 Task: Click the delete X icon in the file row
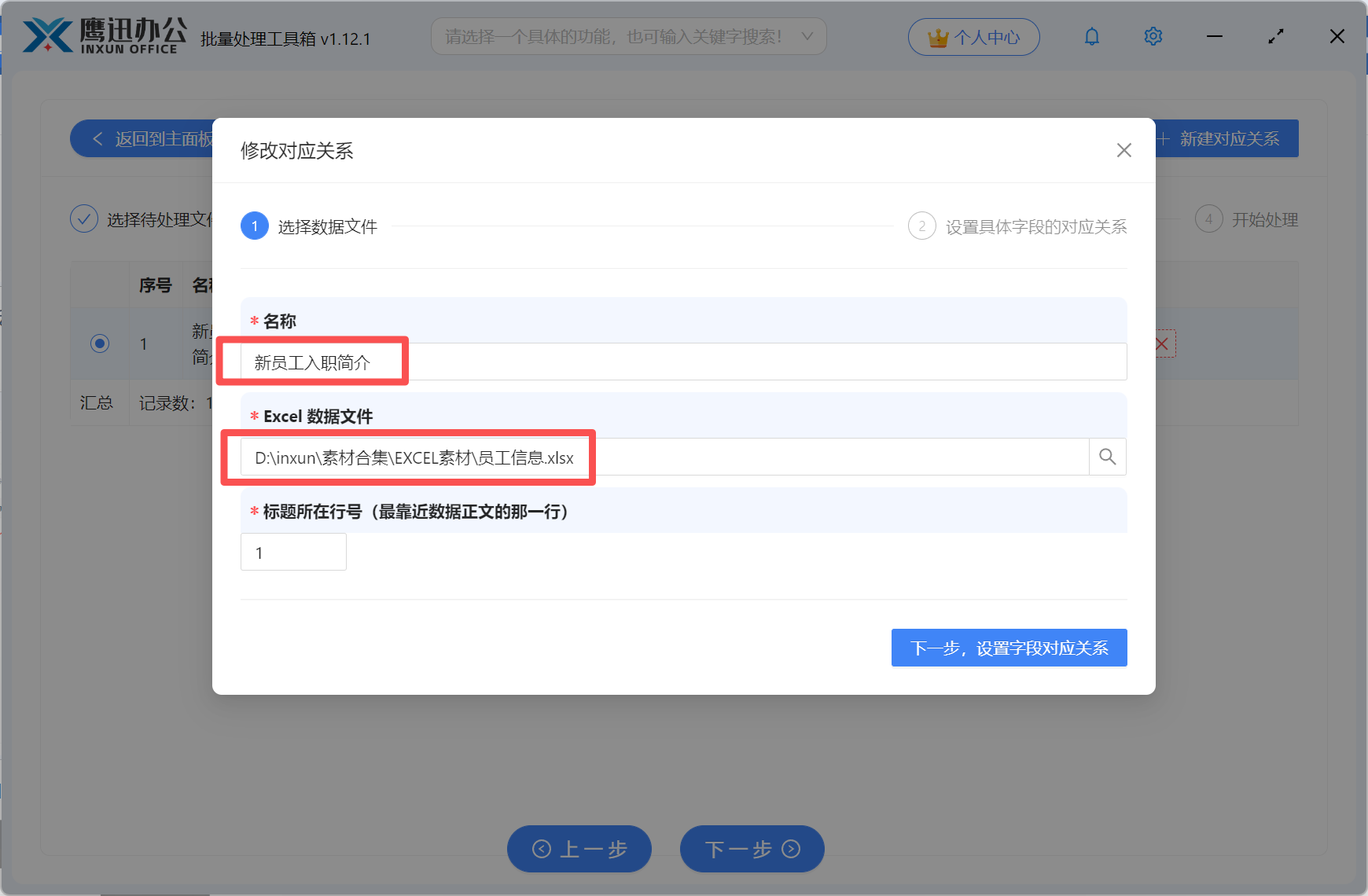click(x=1161, y=343)
